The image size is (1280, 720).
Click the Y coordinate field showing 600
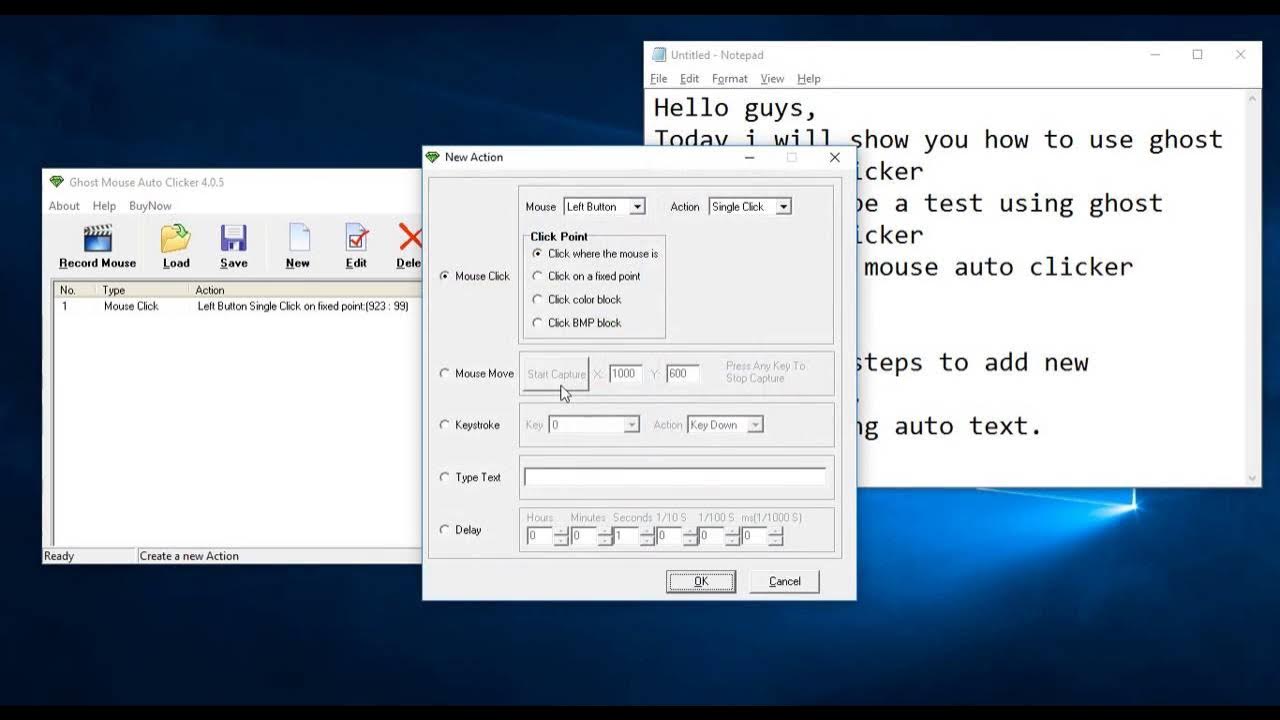[683, 374]
